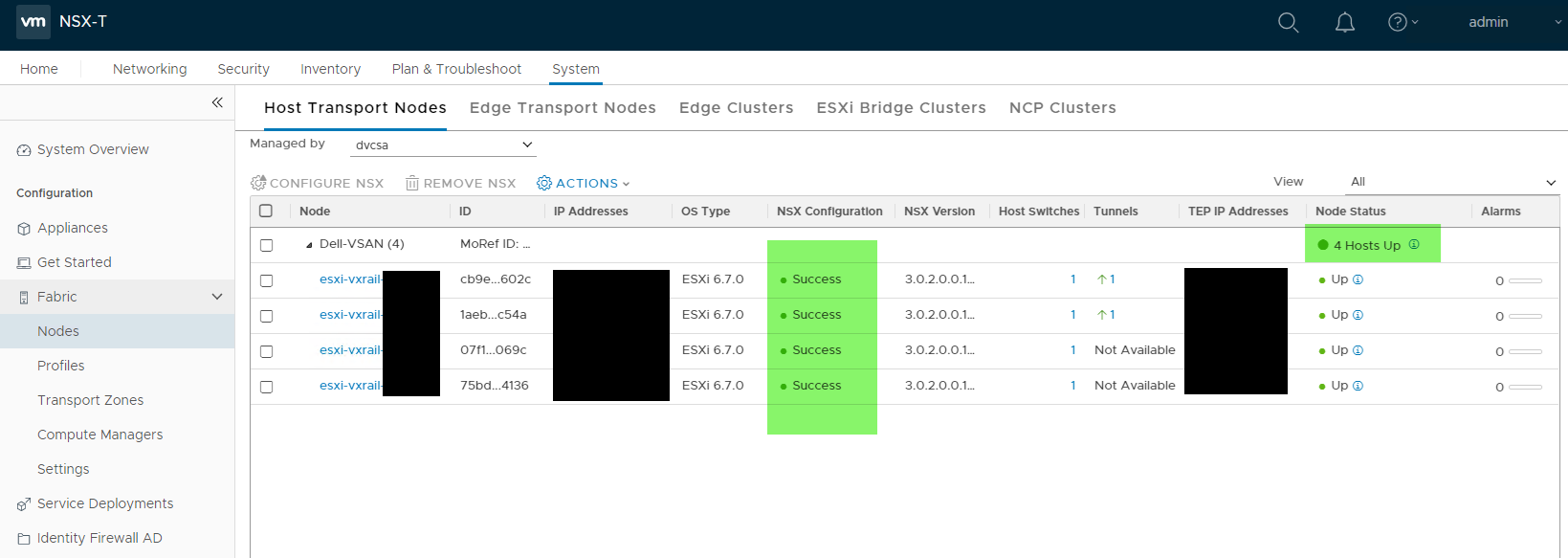The image size is (1568, 558).
Task: Open esxi-vxrail host link for 75bd...4136
Action: [x=350, y=386]
